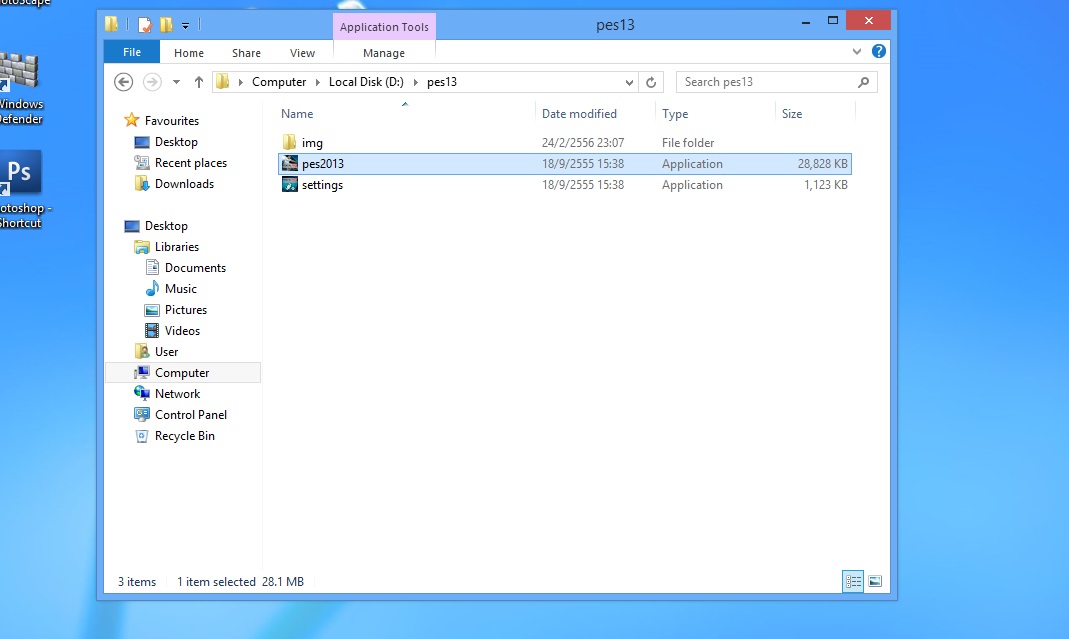Refresh the pes13 folder view
Image resolution: width=1069 pixels, height=639 pixels.
(651, 82)
